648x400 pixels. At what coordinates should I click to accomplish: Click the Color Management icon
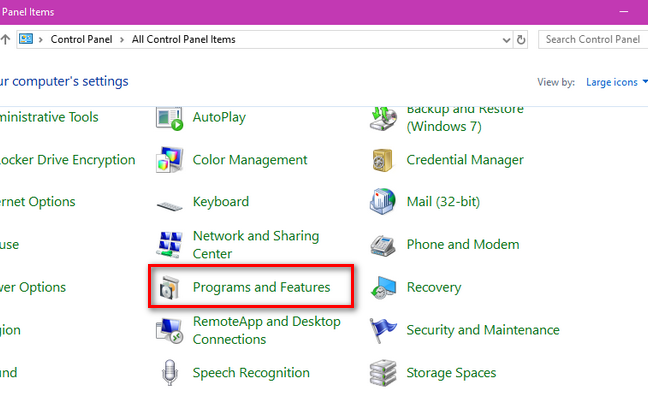(x=169, y=160)
